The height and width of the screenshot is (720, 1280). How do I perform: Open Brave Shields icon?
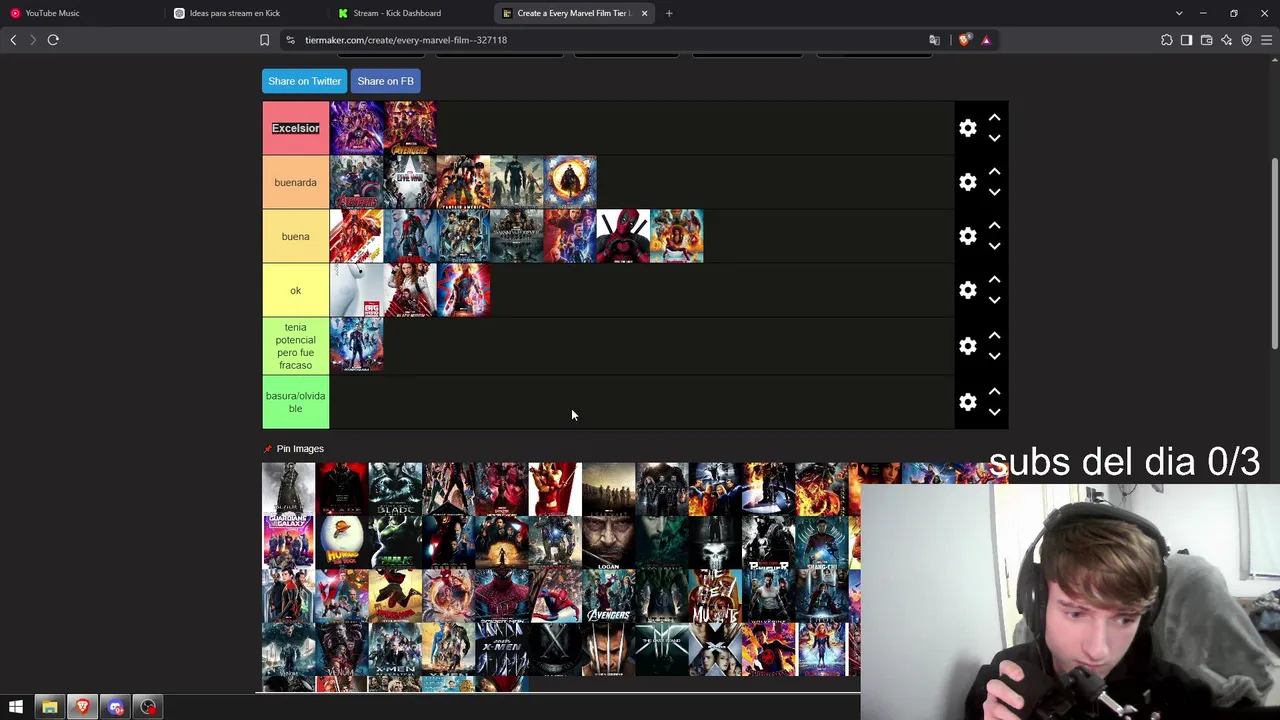964,40
